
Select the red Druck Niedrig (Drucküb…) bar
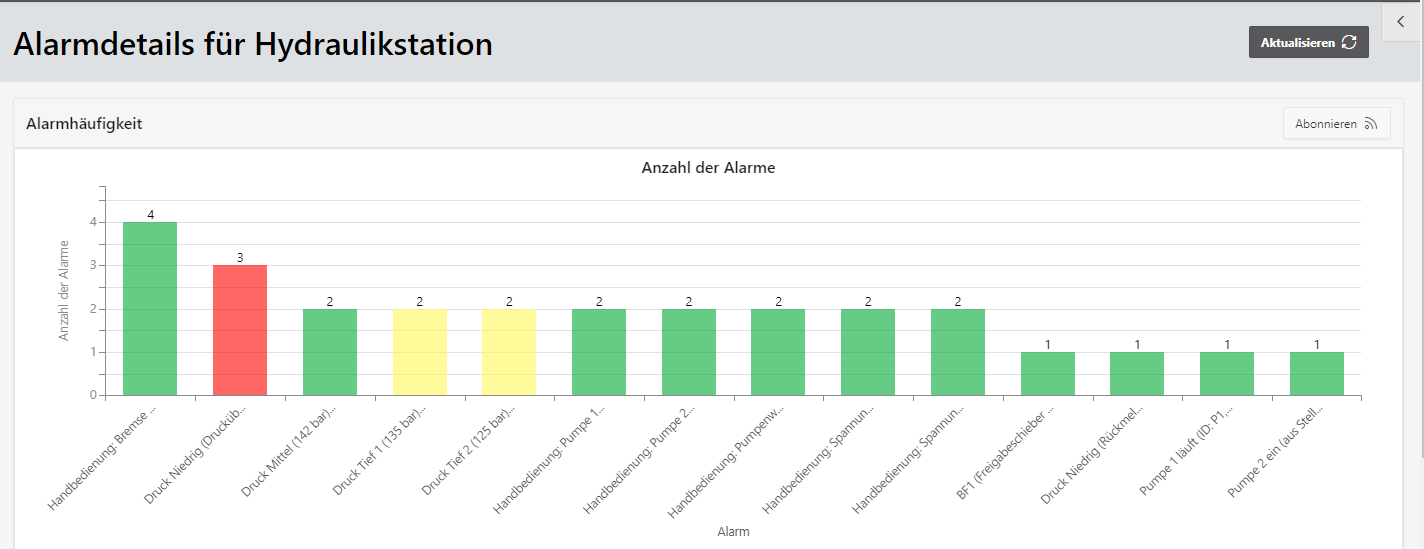tap(240, 330)
